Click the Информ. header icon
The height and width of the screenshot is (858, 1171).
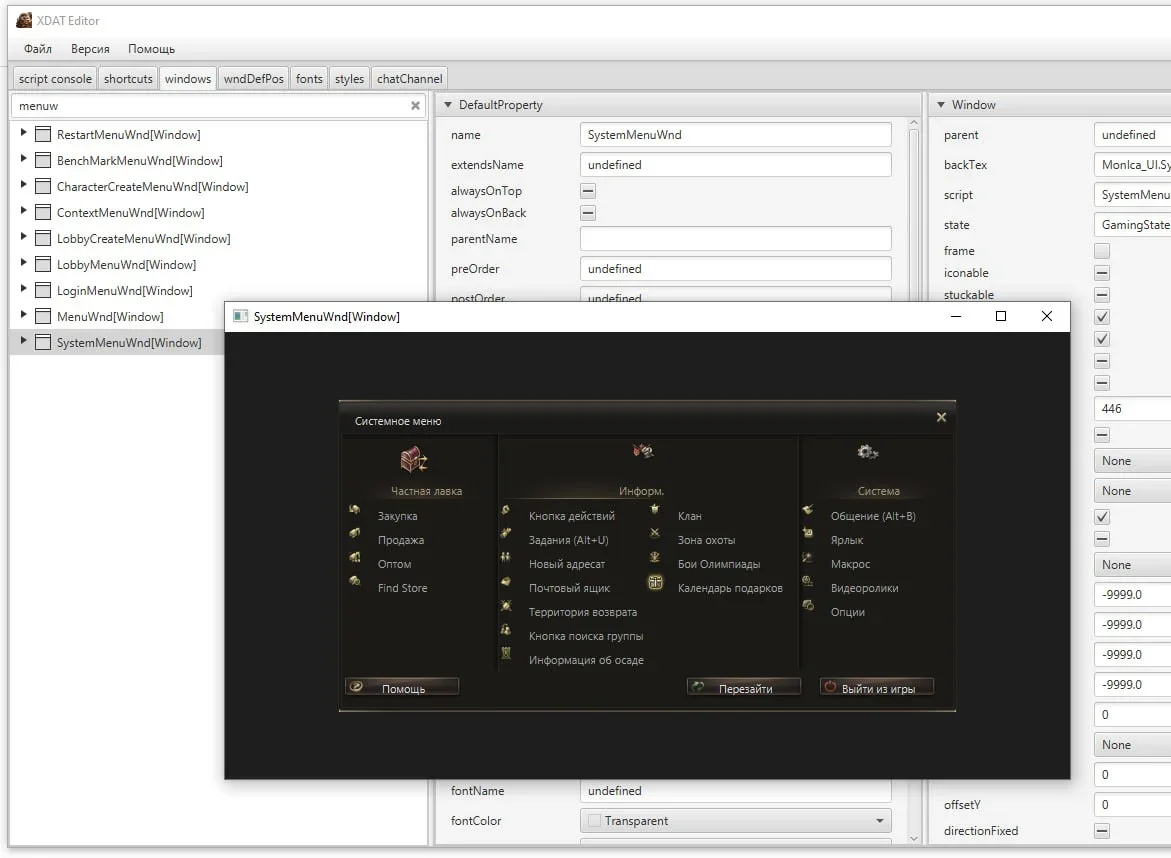(x=643, y=450)
